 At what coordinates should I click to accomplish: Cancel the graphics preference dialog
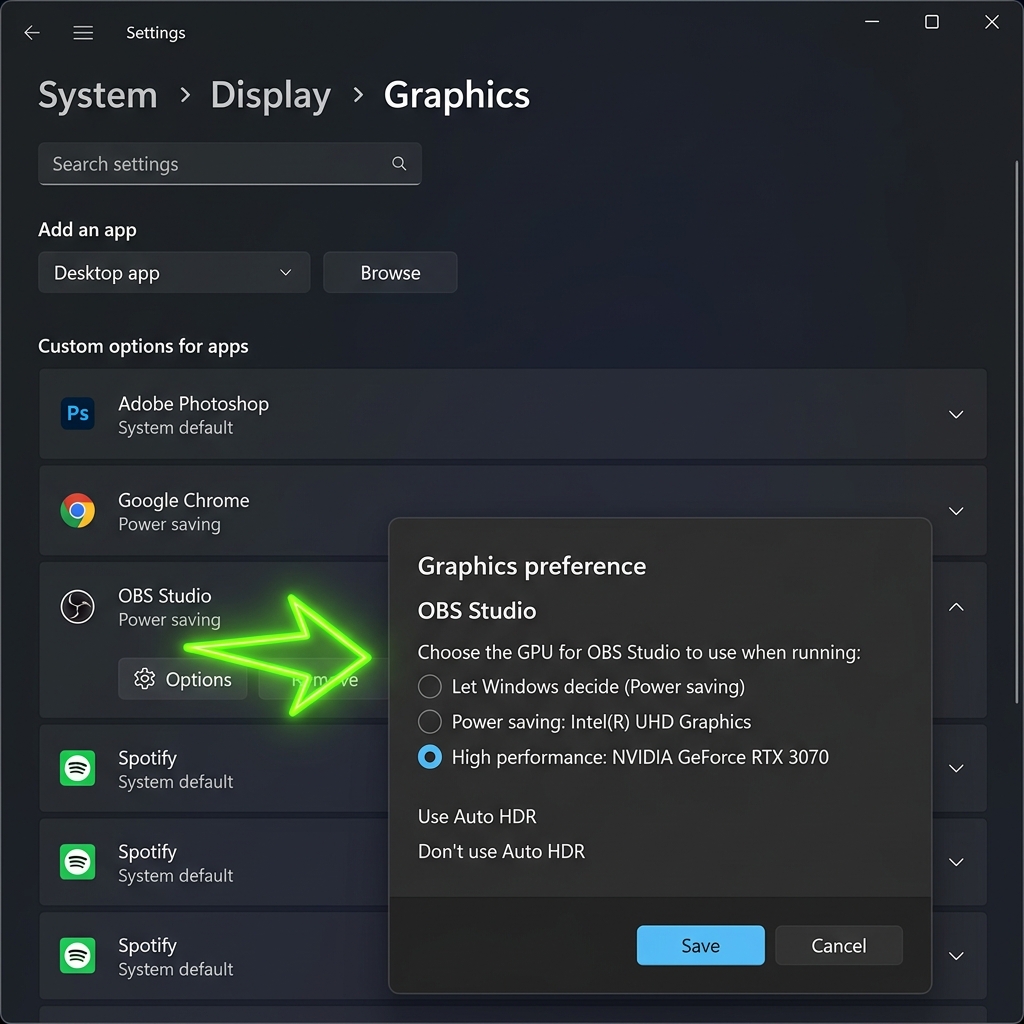(x=839, y=945)
